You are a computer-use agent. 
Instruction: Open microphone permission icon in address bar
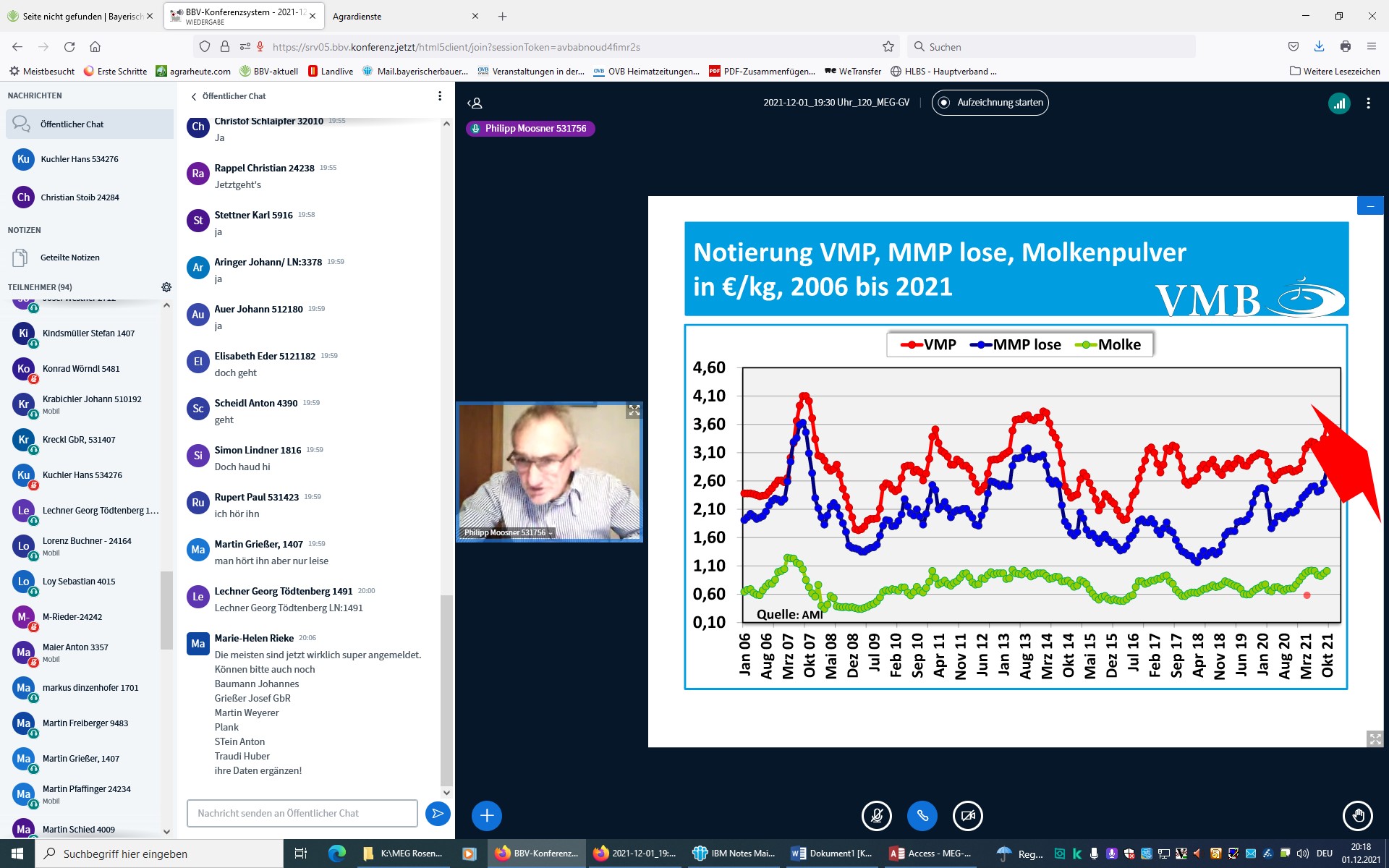260,47
